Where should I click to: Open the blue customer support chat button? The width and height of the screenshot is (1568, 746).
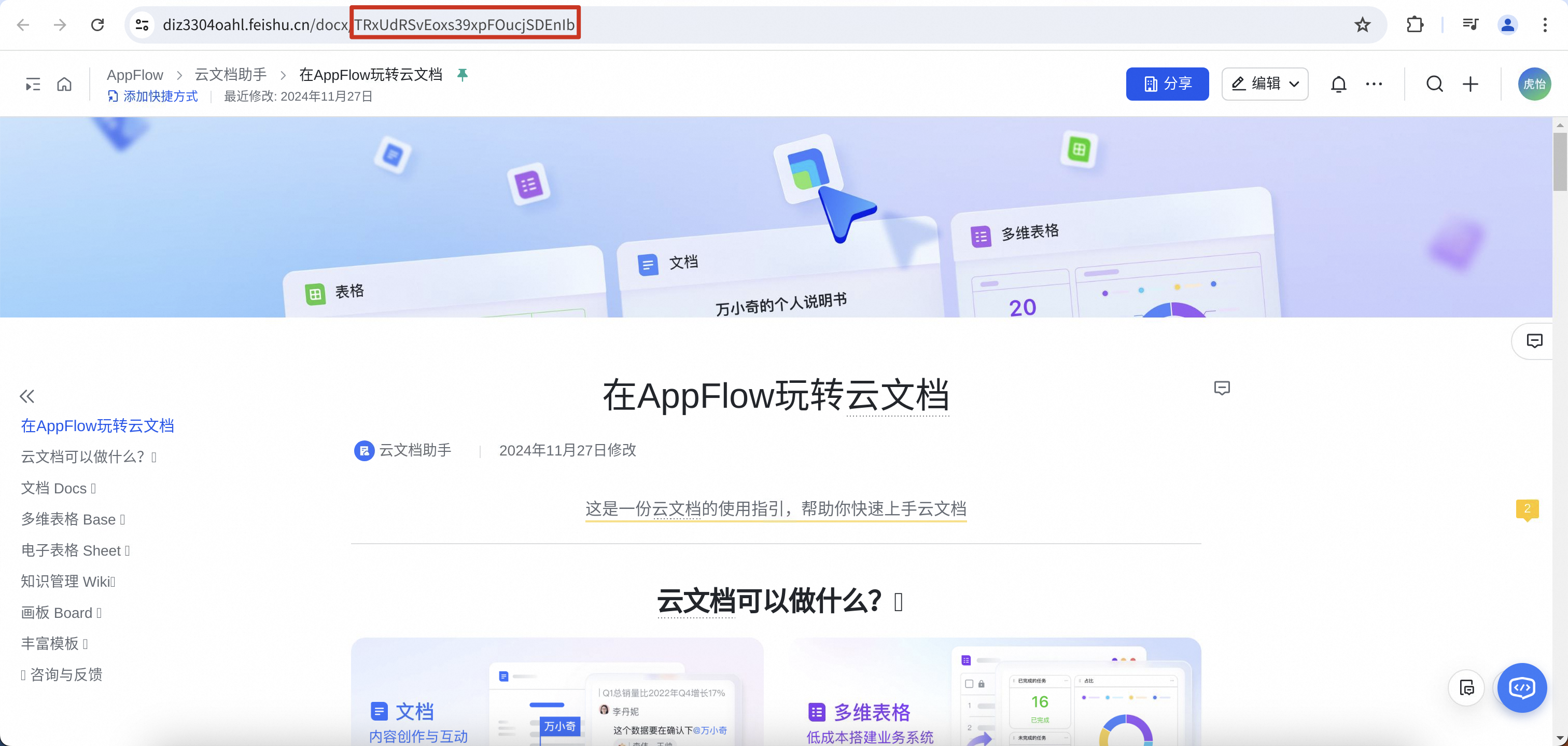(1522, 687)
